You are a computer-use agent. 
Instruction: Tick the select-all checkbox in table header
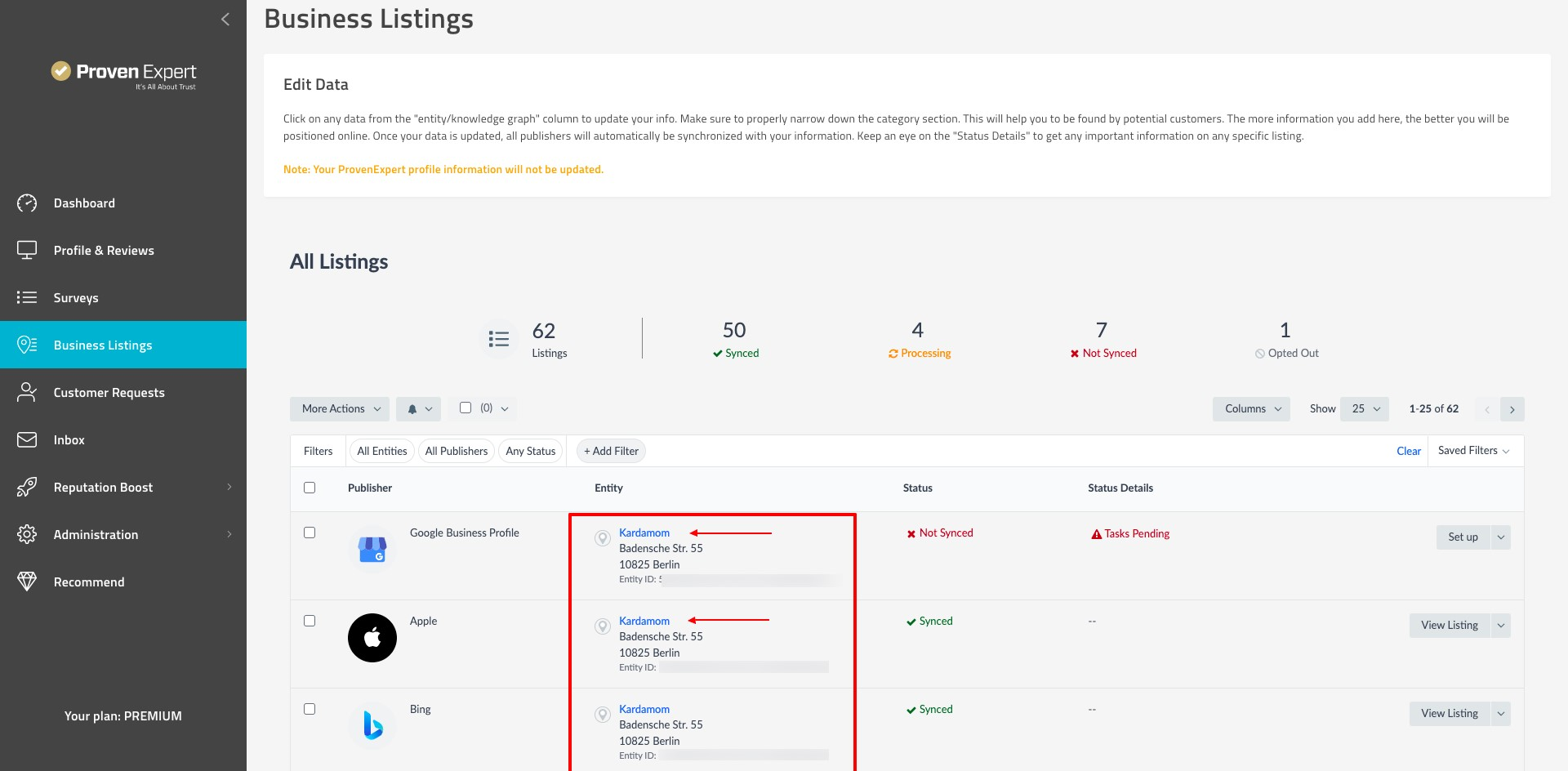[x=310, y=488]
